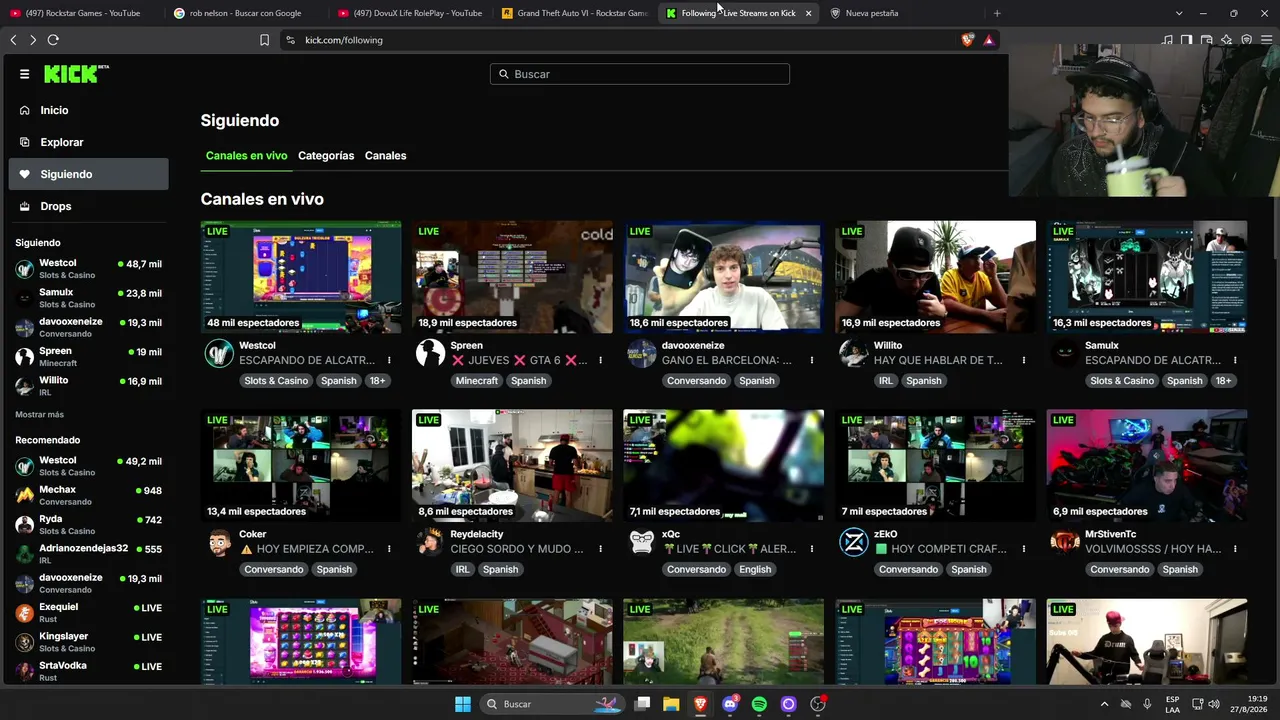Open options menu for MrStivenTc stream card
The image size is (1280, 720).
(1235, 549)
